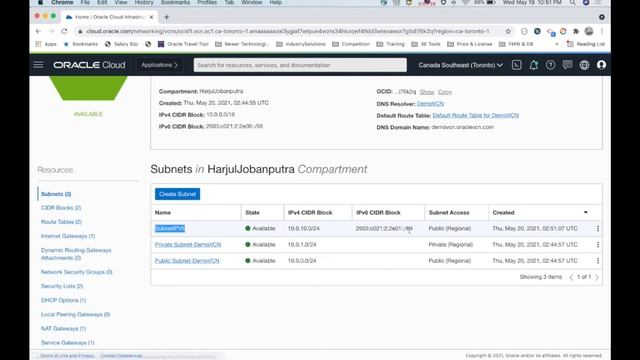Select Local Peering Gateways (0) resource
This screenshot has height=360, width=640.
(76, 314)
